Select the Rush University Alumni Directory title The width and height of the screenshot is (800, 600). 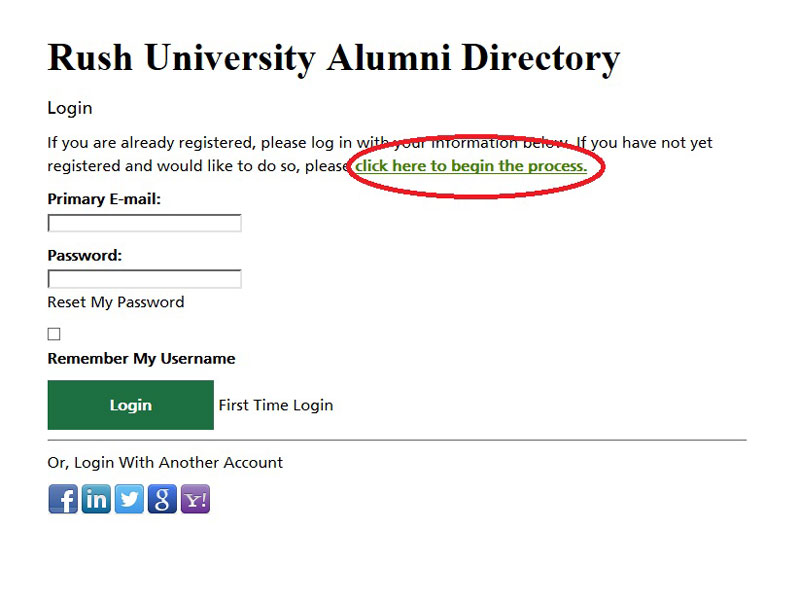coord(332,57)
